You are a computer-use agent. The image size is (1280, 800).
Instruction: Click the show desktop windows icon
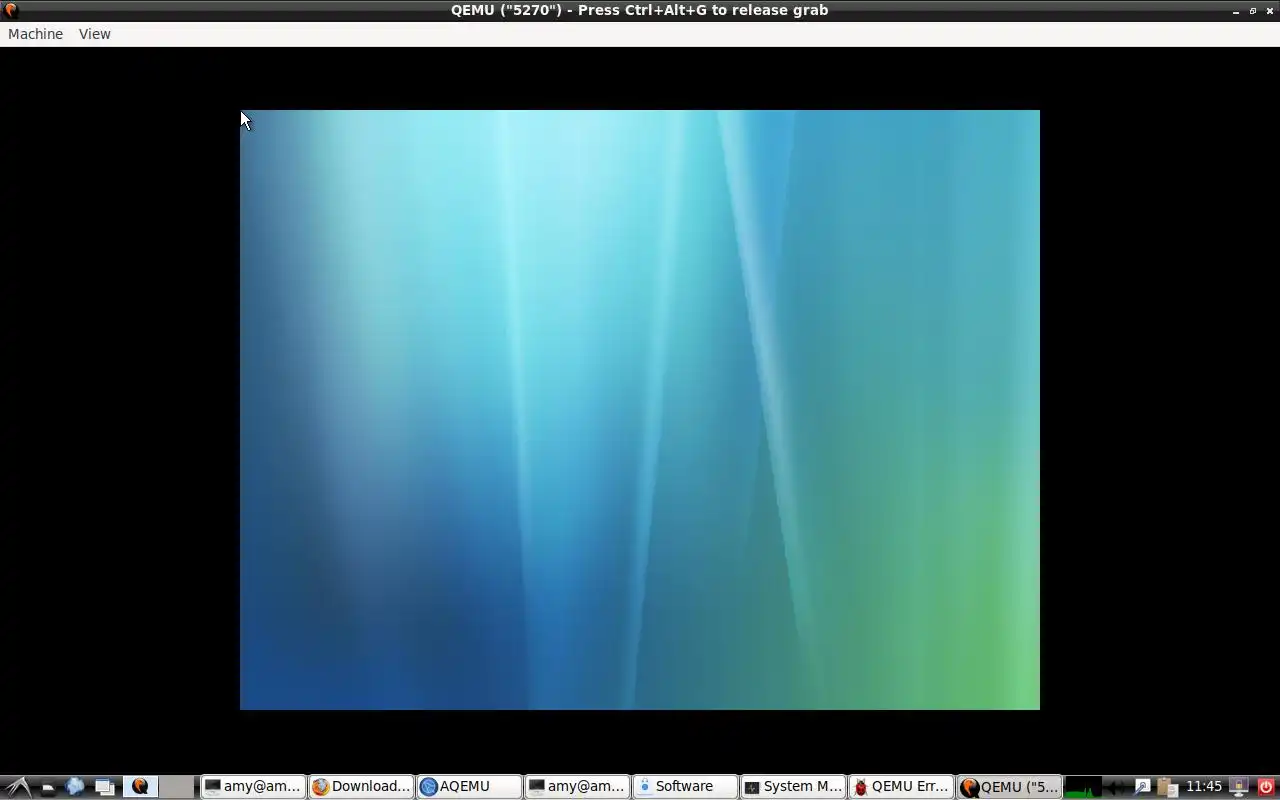[105, 787]
